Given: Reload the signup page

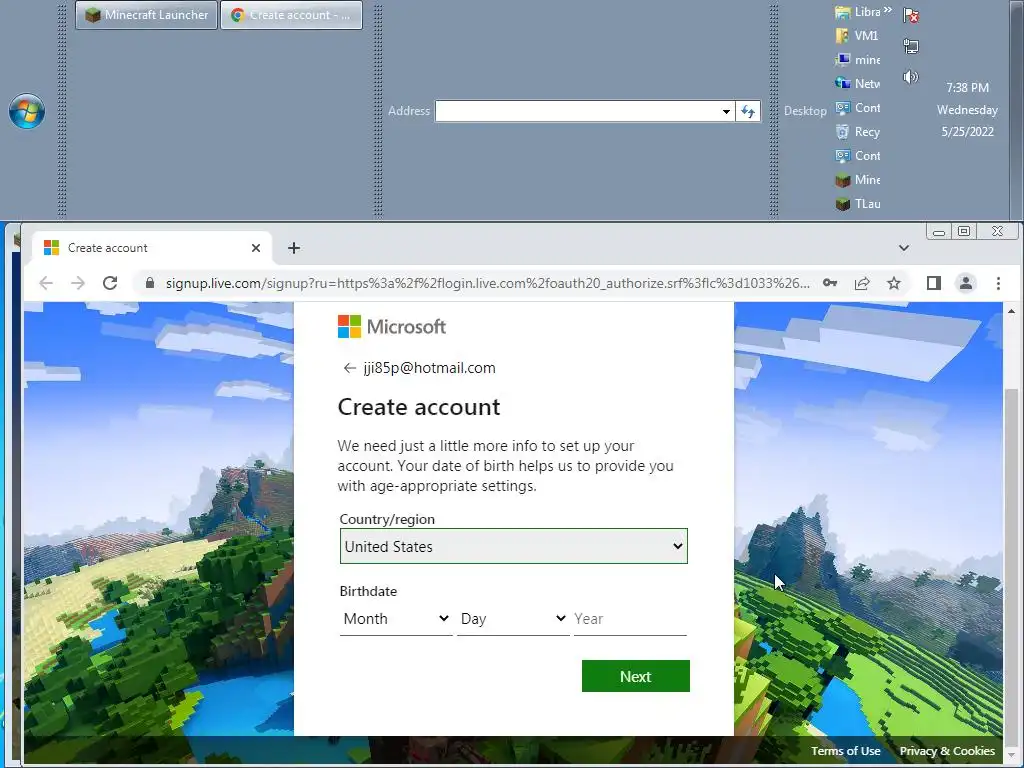Looking at the screenshot, I should pyautogui.click(x=110, y=283).
